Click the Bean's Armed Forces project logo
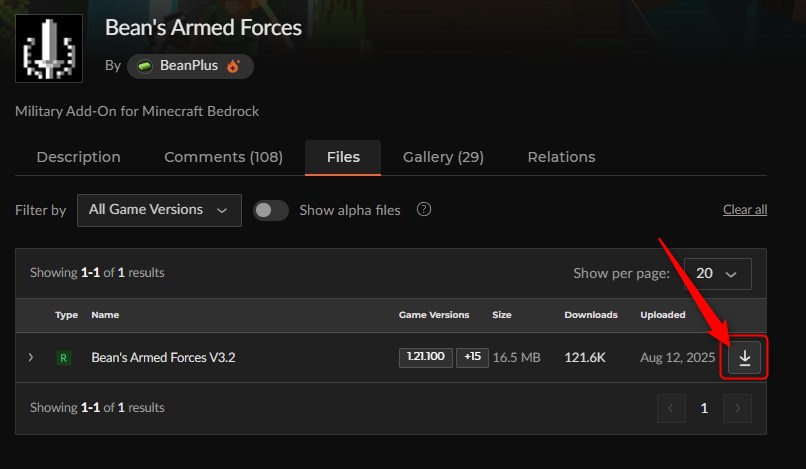The width and height of the screenshot is (806, 469). click(49, 48)
